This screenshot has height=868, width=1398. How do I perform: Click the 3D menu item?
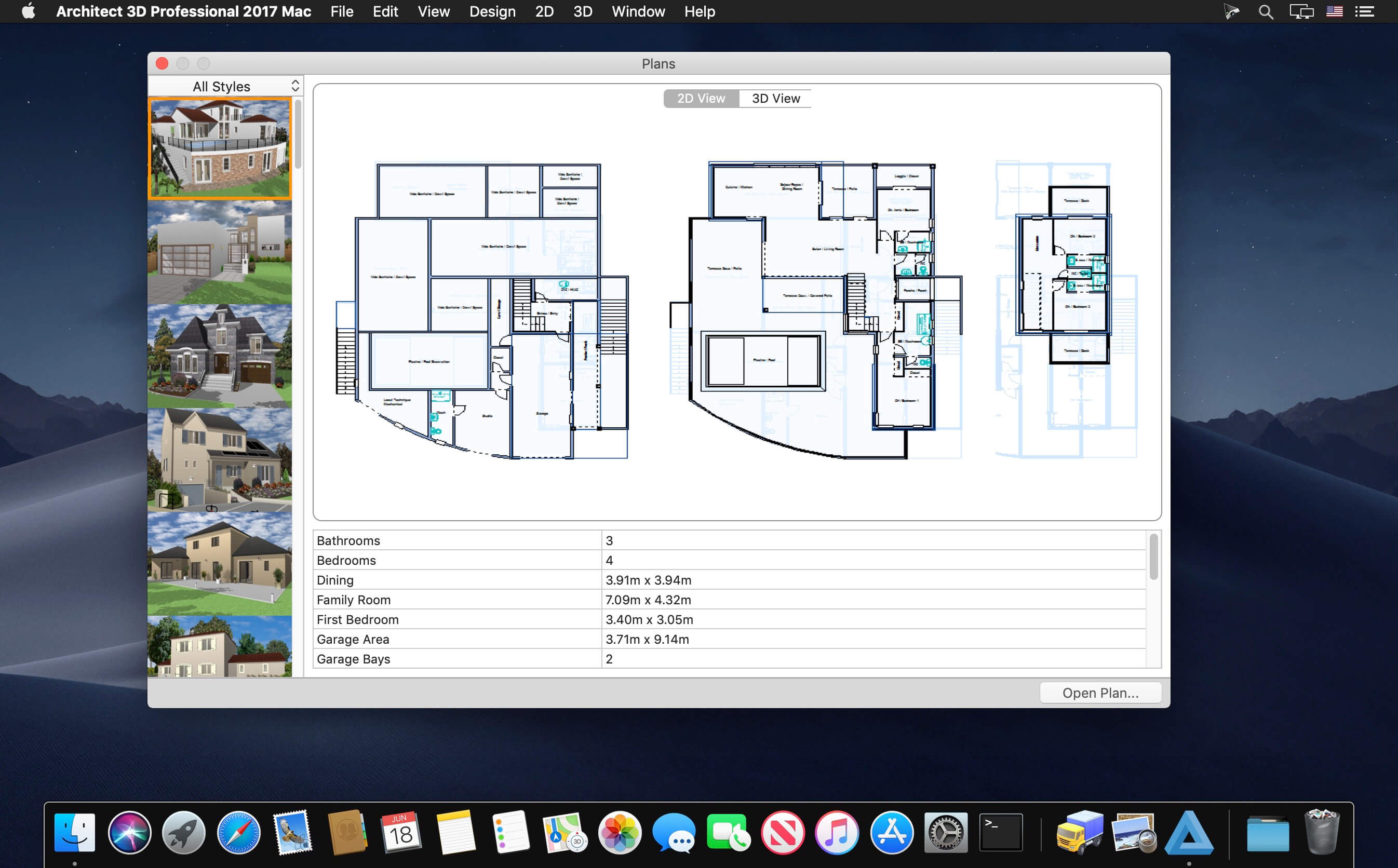tap(582, 11)
